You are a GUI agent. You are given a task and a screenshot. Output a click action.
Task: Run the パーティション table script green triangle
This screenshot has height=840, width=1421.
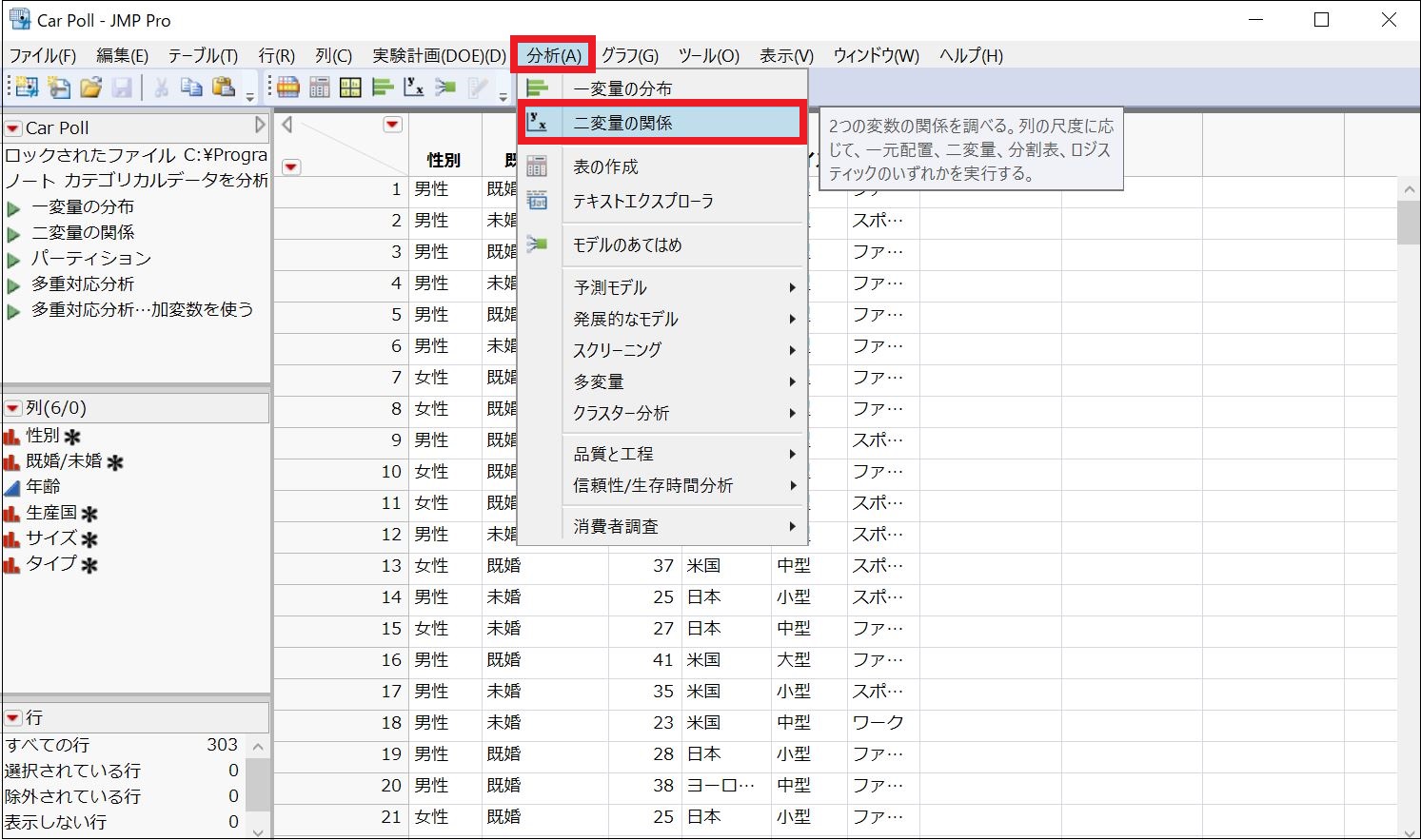[x=13, y=259]
